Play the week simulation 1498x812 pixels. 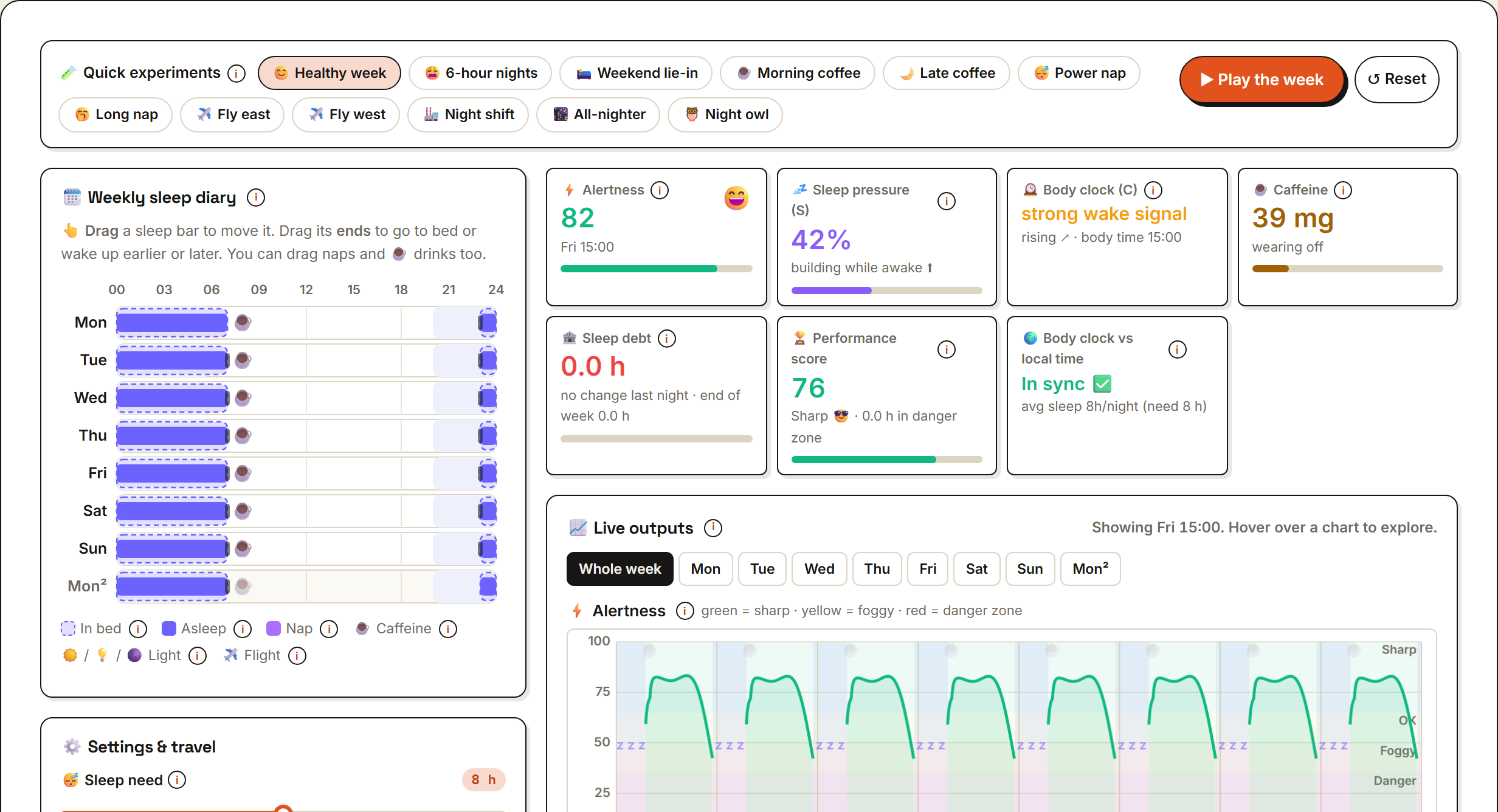(x=1262, y=80)
